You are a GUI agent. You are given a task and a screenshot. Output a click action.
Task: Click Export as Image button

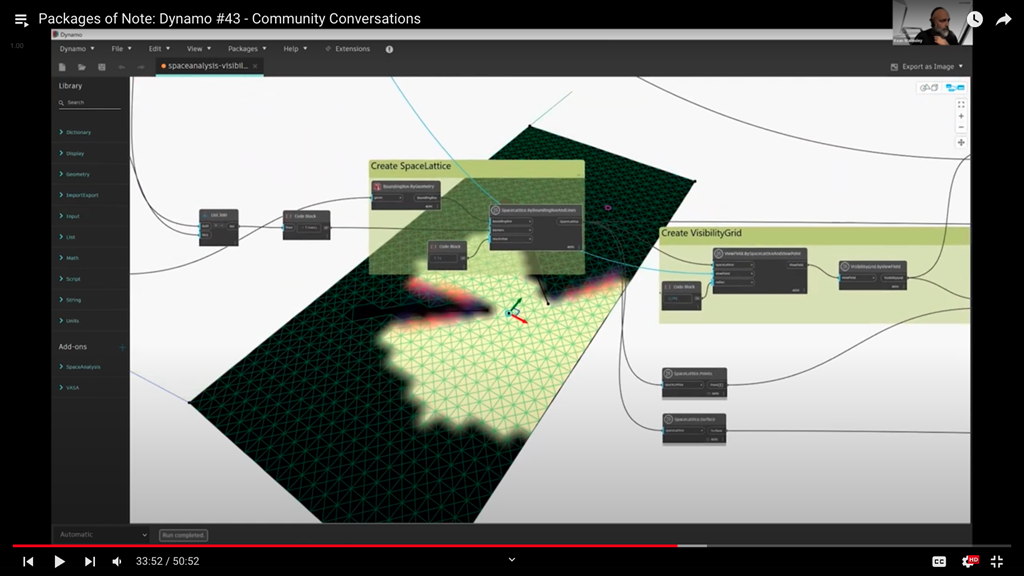(x=927, y=67)
